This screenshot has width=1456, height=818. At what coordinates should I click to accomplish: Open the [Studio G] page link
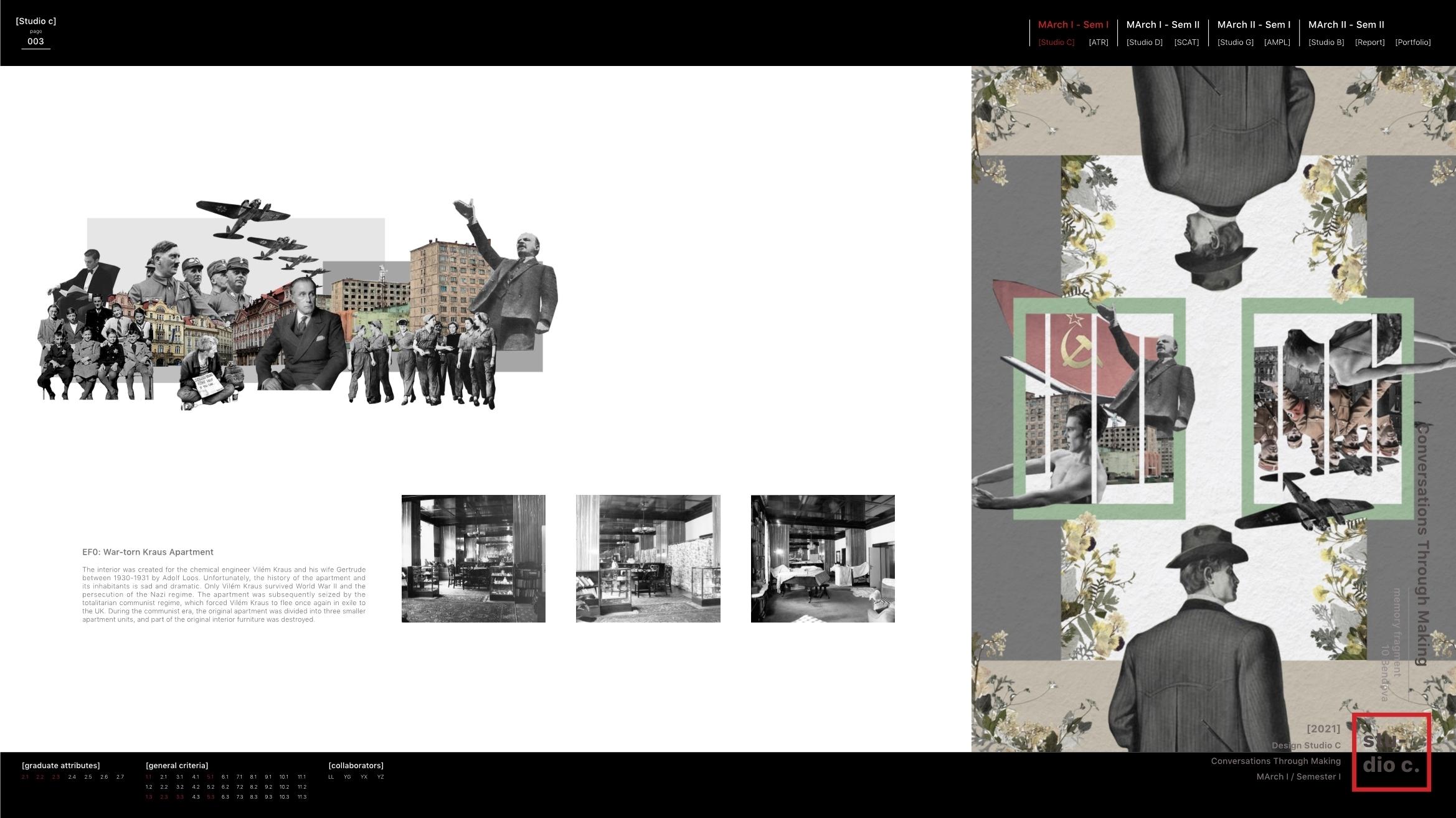pos(1235,42)
